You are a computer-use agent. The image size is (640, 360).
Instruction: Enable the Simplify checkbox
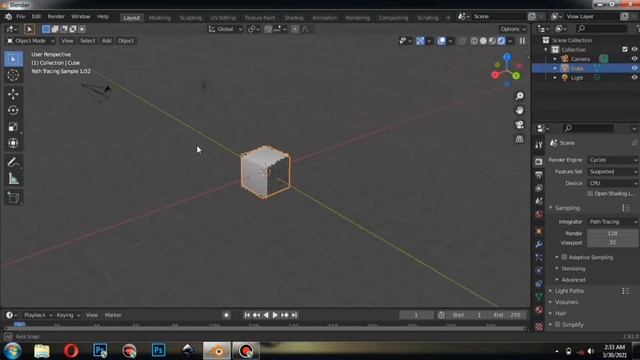[x=558, y=324]
